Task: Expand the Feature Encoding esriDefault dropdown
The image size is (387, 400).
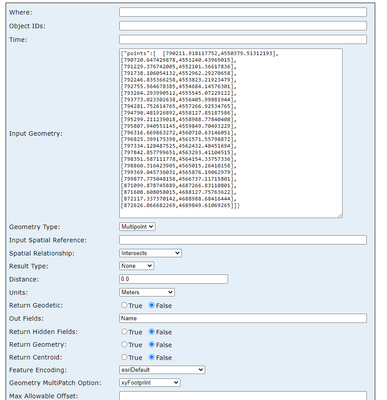Action: coord(162,370)
